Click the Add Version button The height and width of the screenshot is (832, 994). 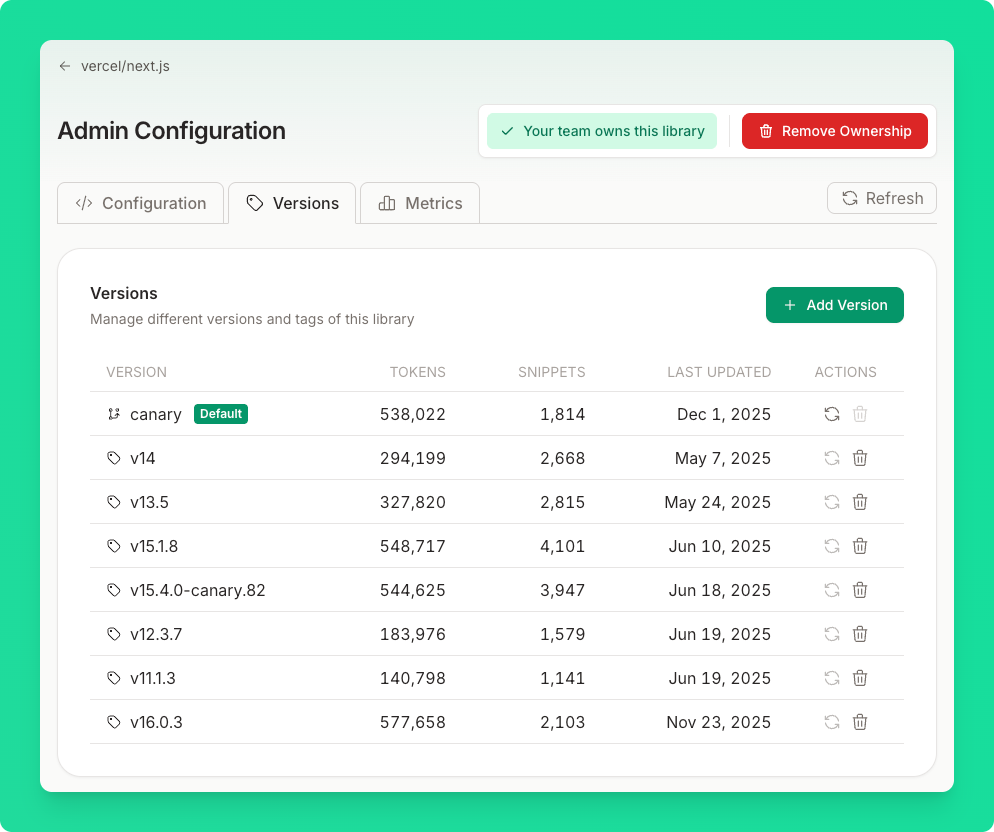(x=835, y=305)
